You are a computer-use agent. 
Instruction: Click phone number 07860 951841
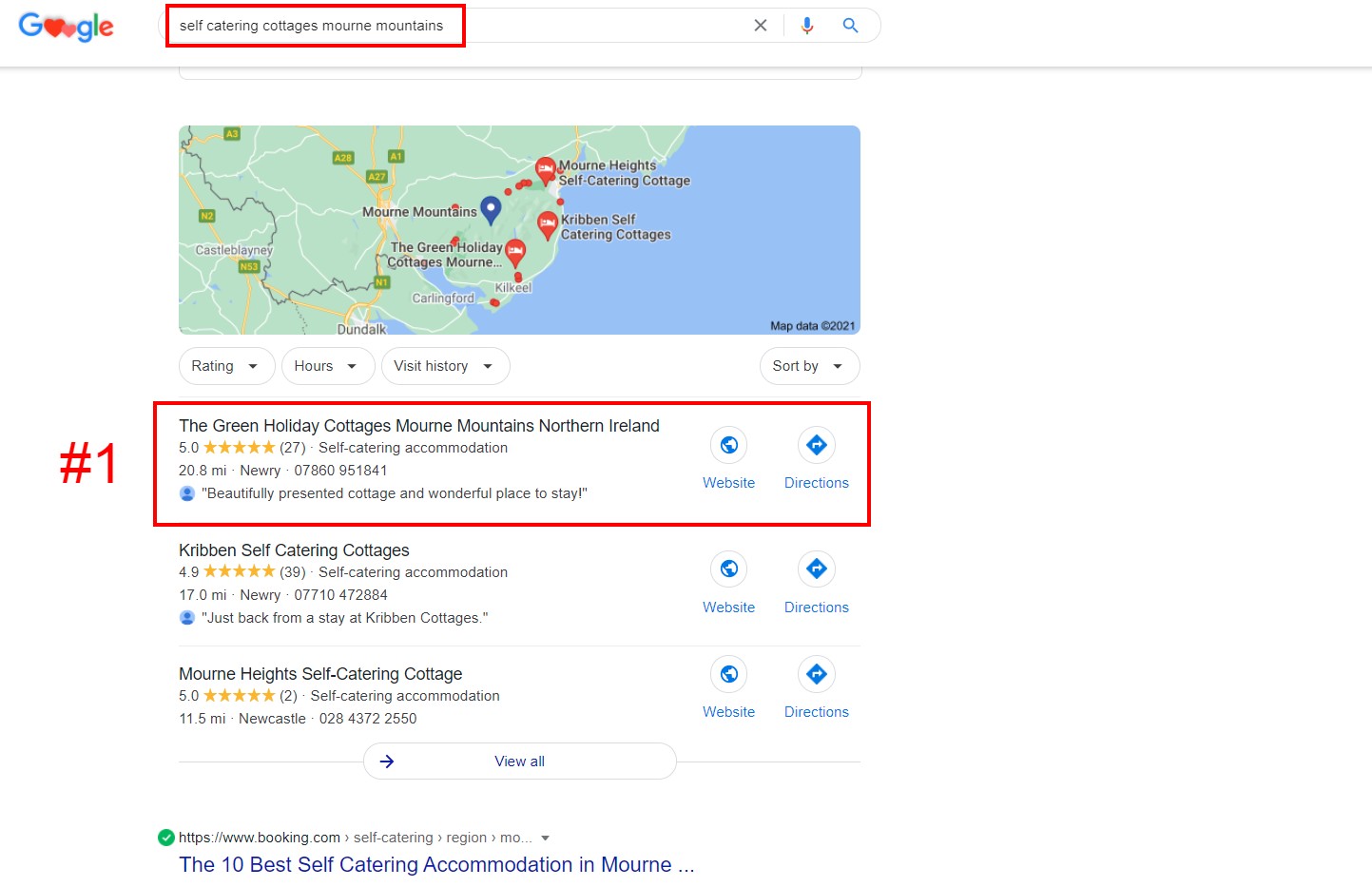pos(340,471)
